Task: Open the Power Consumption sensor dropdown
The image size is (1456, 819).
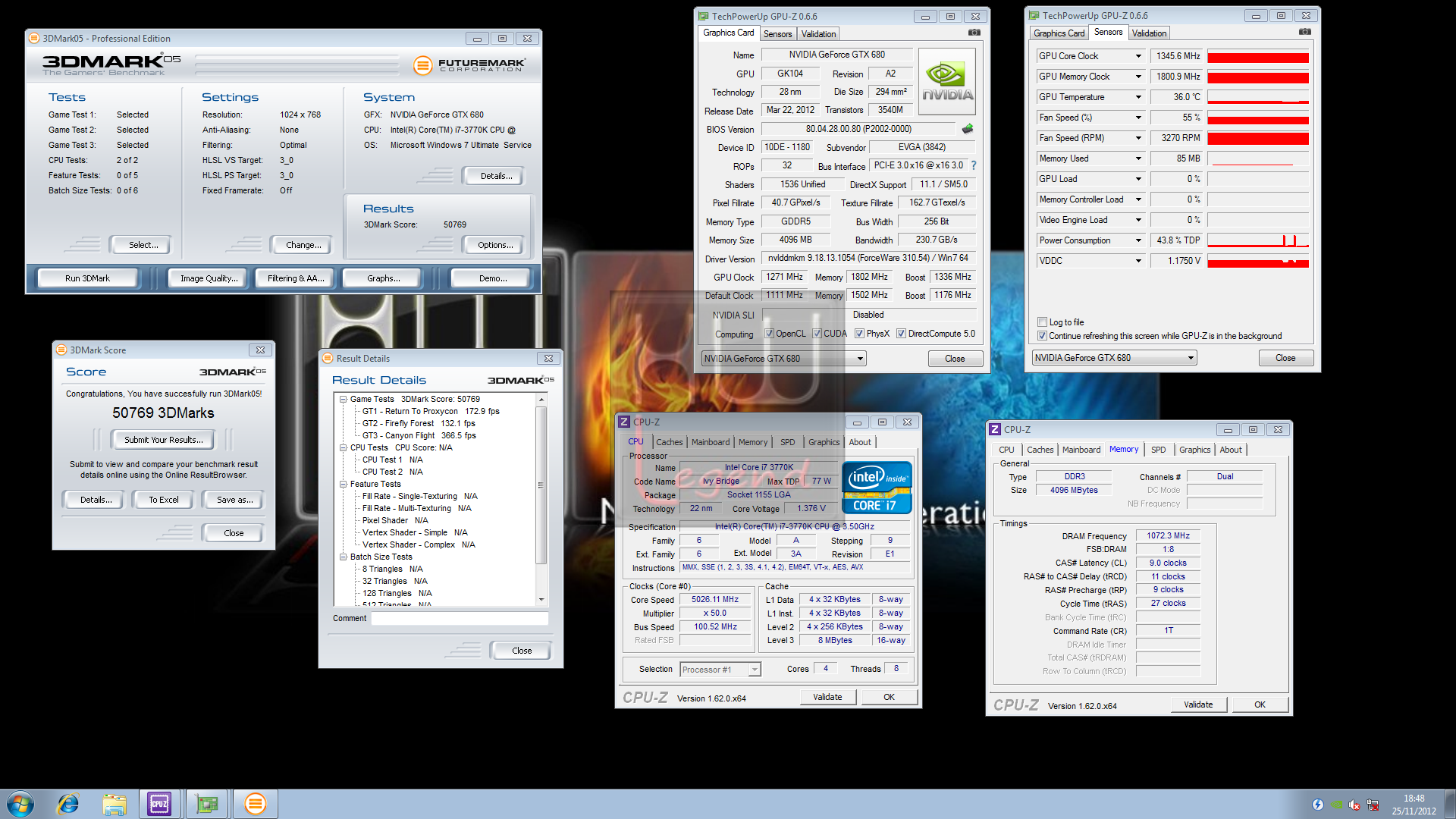Action: 1138,240
